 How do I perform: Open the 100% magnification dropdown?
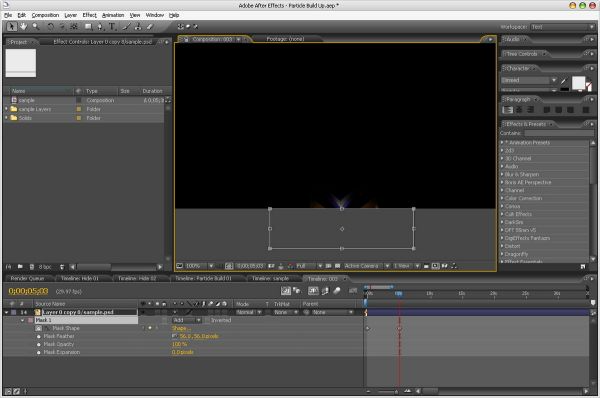[199, 266]
